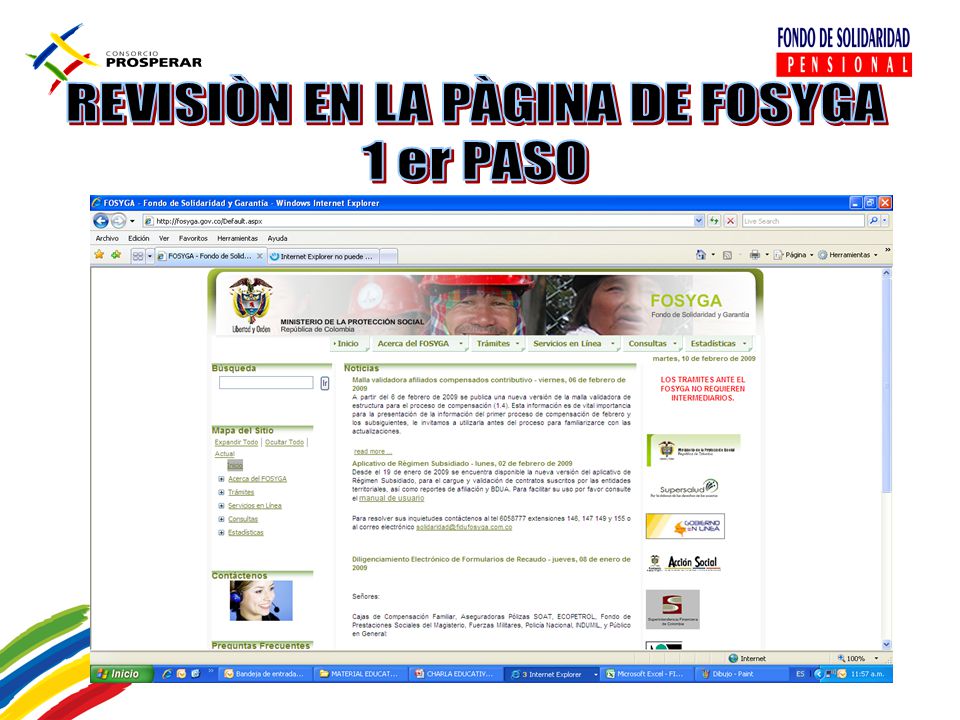Open the Trámites navigation menu
Viewport: 960px width, 720px height.
(x=498, y=343)
